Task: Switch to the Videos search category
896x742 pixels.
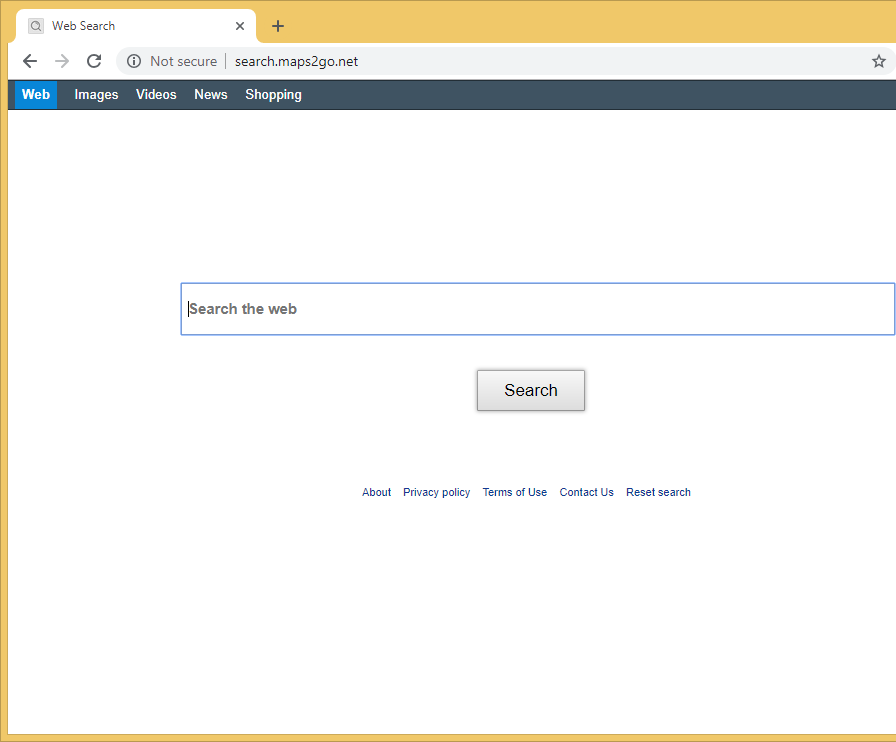Action: (156, 95)
